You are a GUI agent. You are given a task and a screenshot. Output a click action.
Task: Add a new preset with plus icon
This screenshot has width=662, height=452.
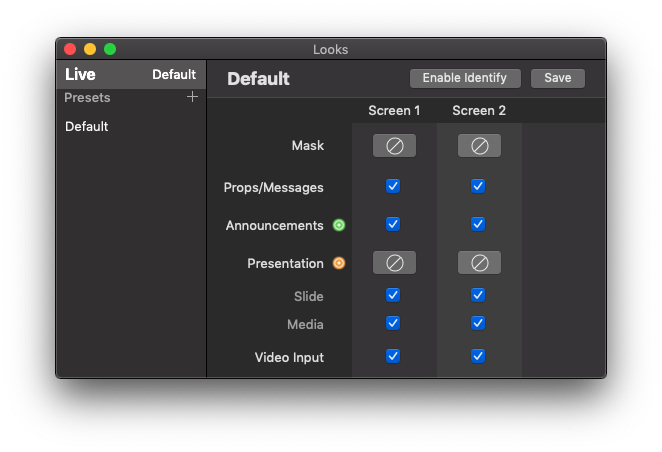(192, 97)
